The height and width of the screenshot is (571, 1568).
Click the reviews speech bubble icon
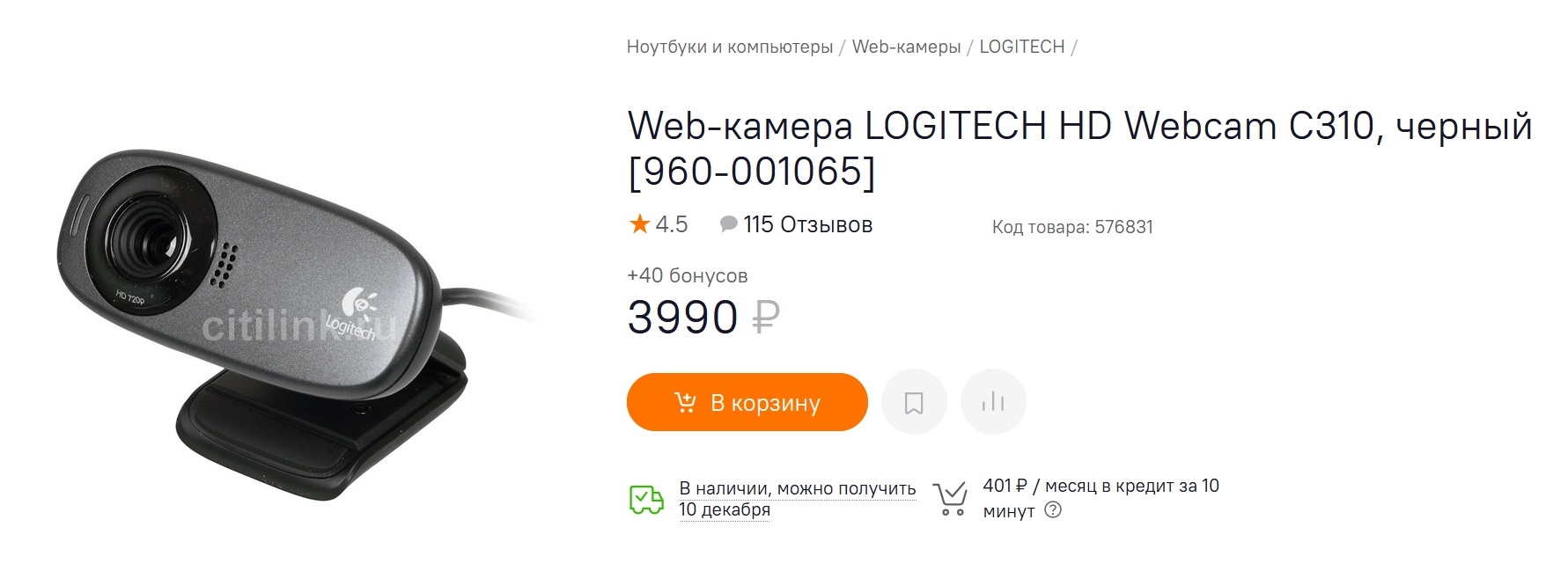pos(728,224)
